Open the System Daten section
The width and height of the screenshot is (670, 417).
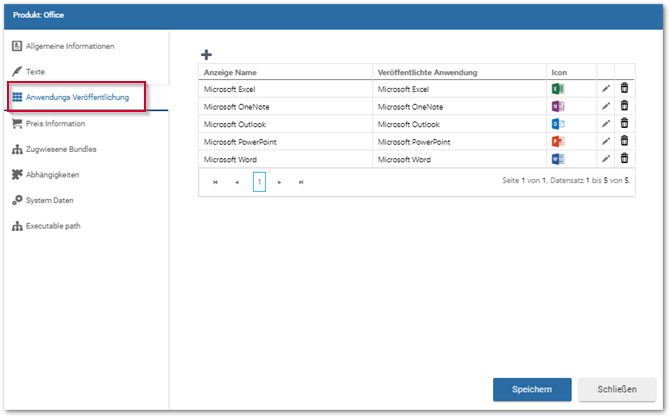(x=43, y=200)
